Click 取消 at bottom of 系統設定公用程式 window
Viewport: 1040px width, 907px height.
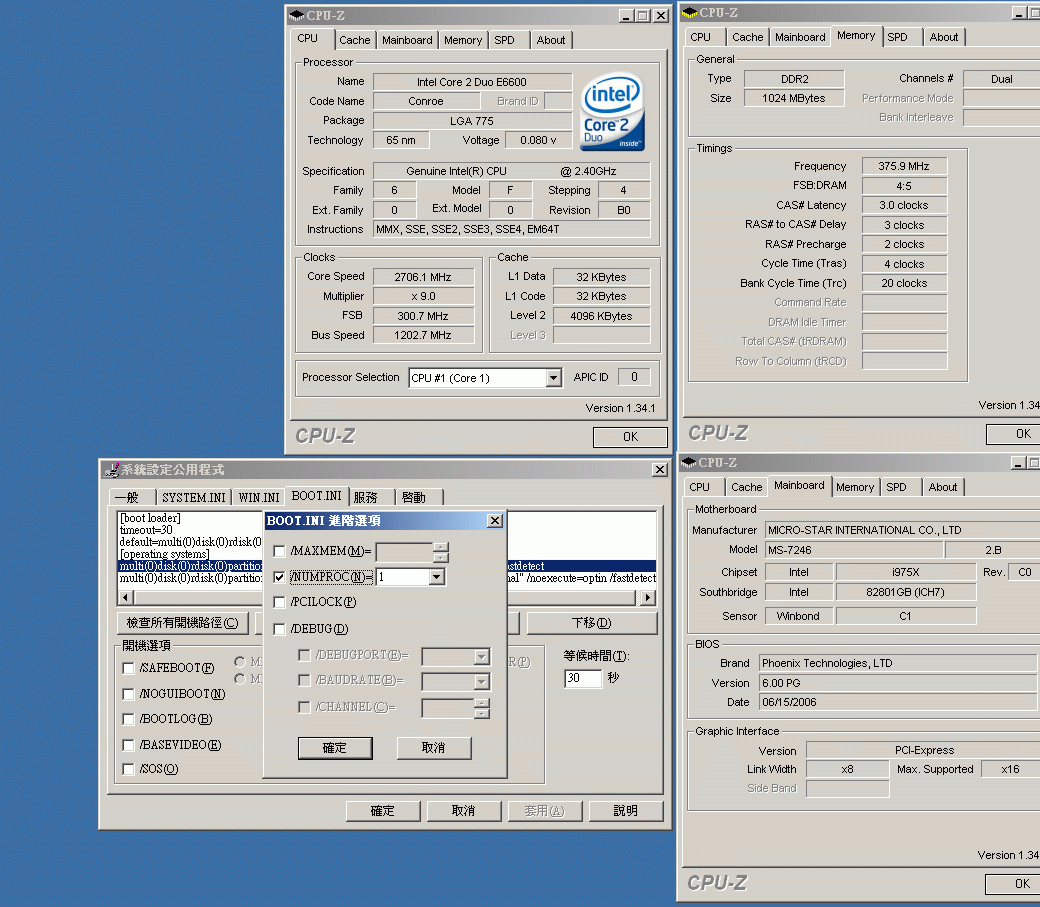click(464, 811)
